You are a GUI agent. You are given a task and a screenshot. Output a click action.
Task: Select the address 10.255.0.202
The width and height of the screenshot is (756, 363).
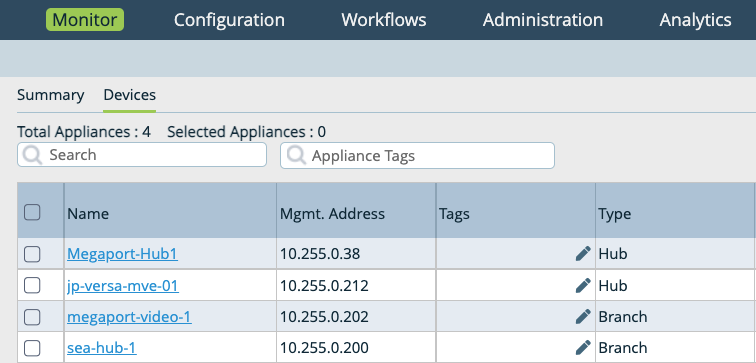tap(324, 317)
